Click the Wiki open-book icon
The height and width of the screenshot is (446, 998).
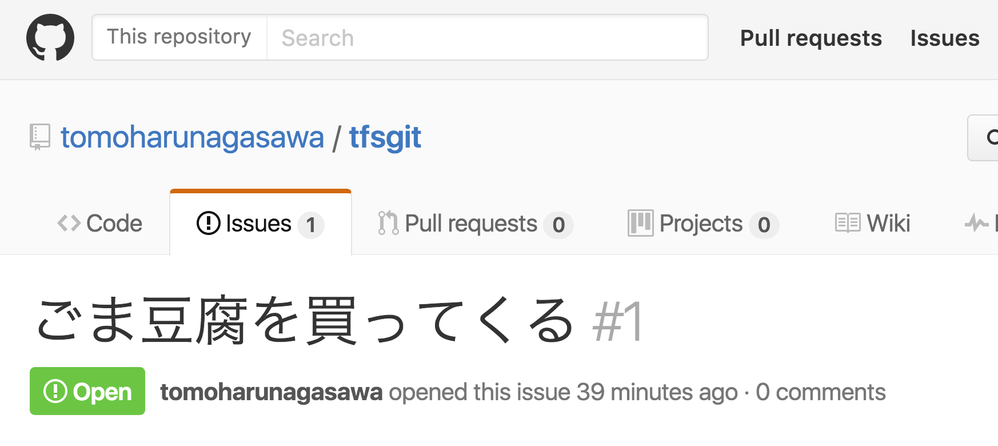tap(848, 223)
